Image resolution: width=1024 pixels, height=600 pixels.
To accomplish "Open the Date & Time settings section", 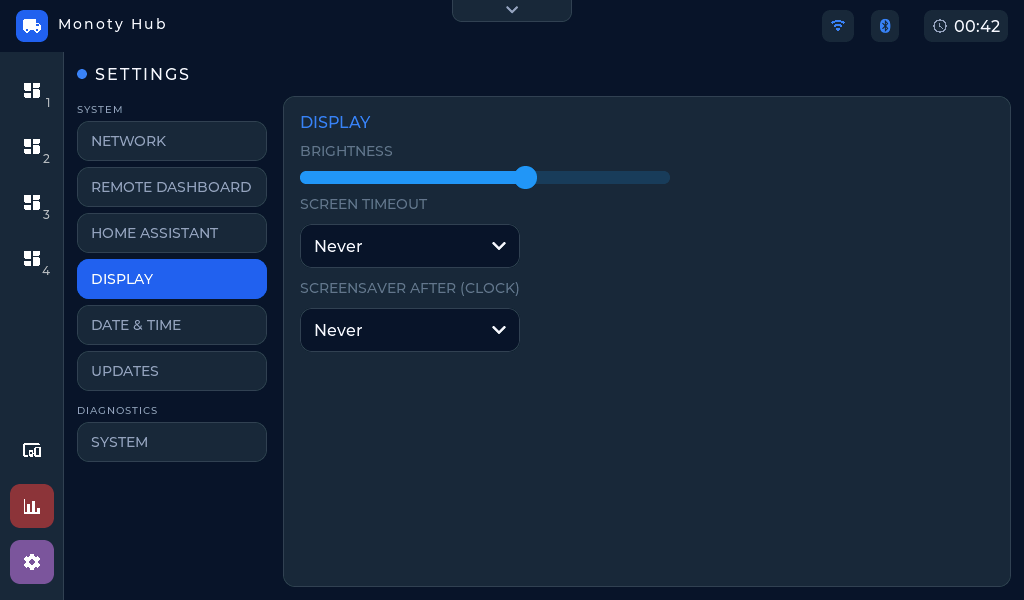I will point(172,325).
